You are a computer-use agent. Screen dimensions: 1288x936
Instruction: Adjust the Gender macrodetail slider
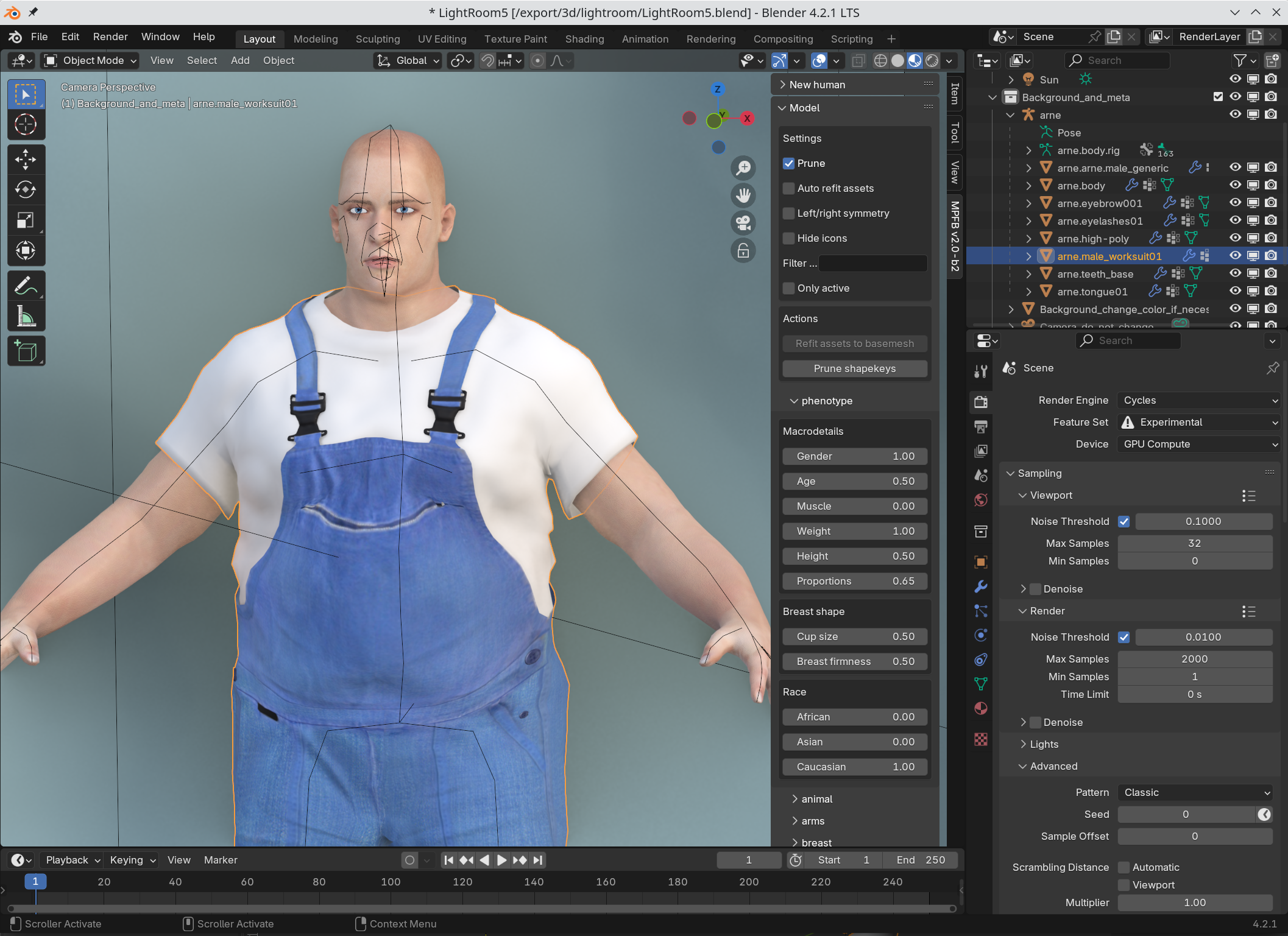point(855,456)
